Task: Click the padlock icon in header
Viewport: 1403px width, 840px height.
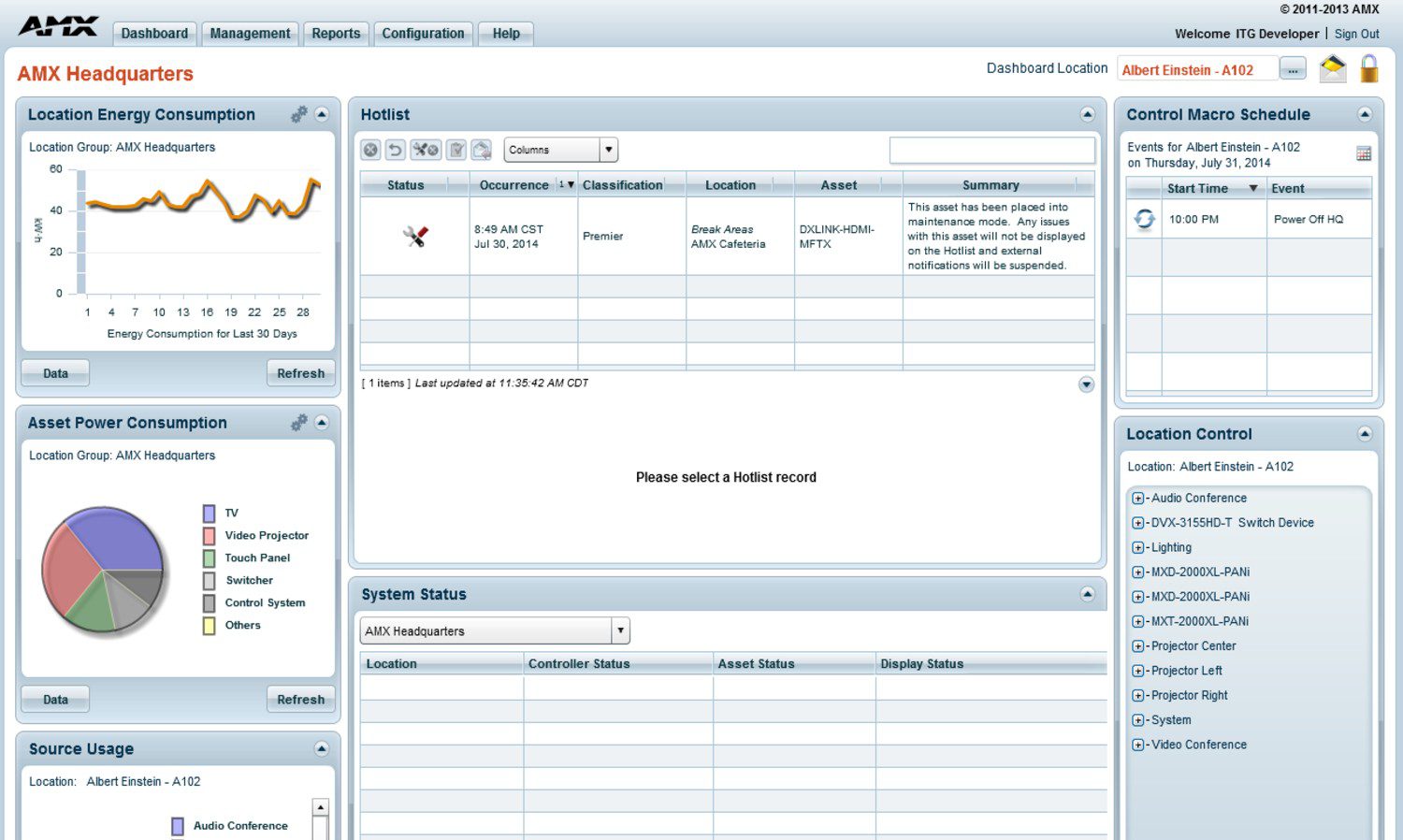Action: click(1369, 68)
